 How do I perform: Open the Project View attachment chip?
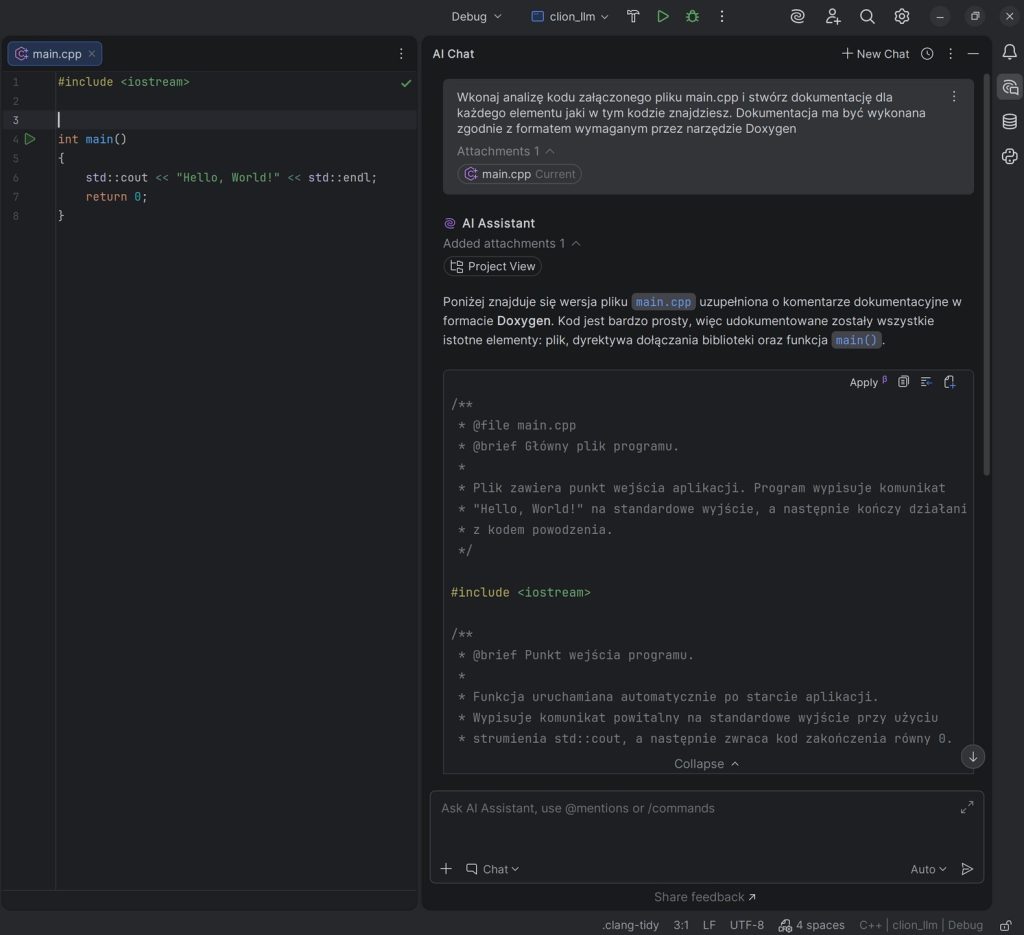point(492,266)
